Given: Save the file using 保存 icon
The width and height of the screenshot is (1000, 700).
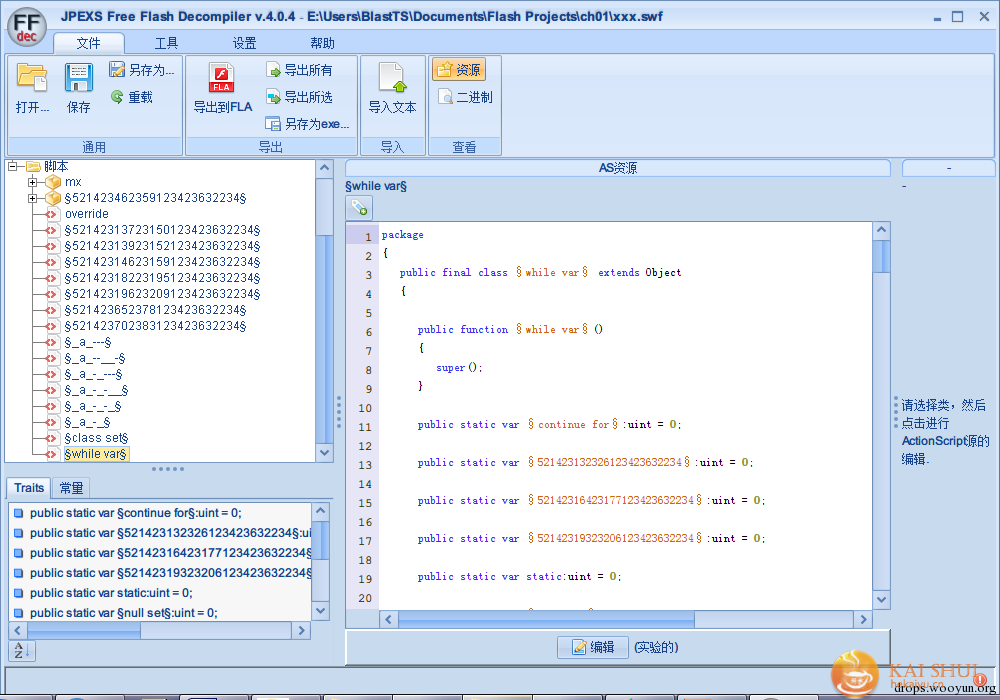Looking at the screenshot, I should (x=78, y=89).
